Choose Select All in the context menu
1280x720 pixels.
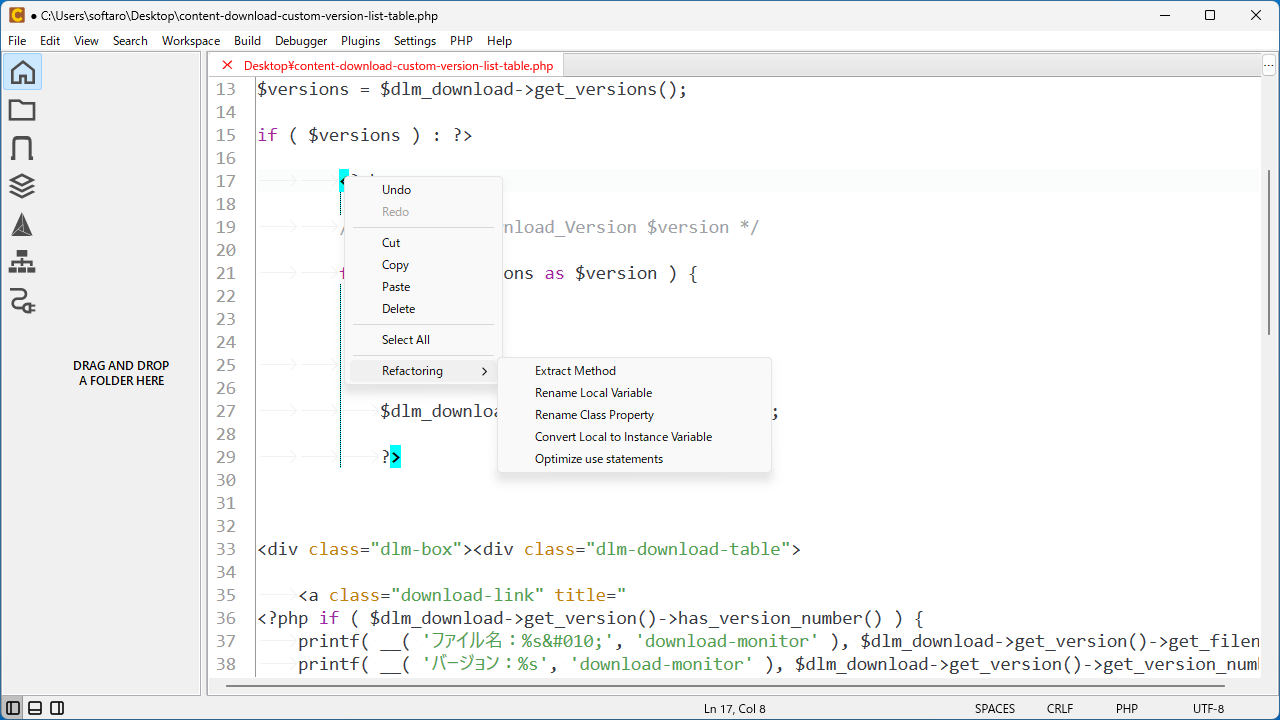point(423,340)
